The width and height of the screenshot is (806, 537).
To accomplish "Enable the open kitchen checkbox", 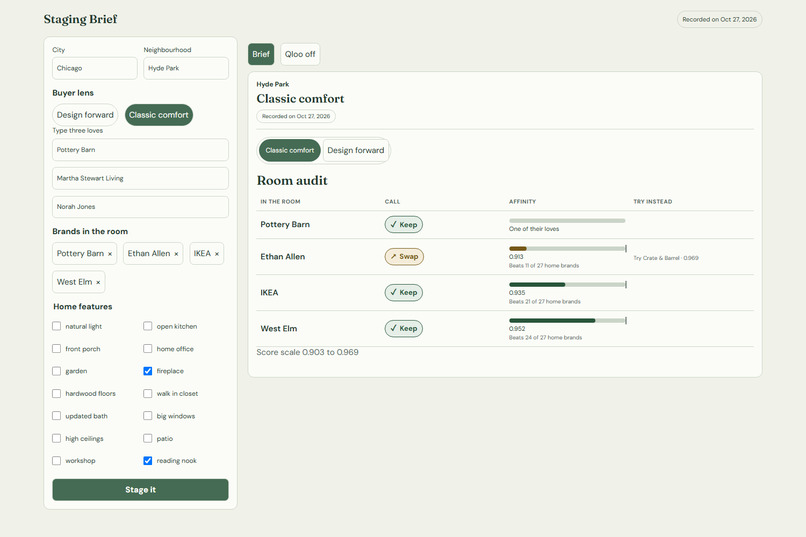I will coord(148,326).
